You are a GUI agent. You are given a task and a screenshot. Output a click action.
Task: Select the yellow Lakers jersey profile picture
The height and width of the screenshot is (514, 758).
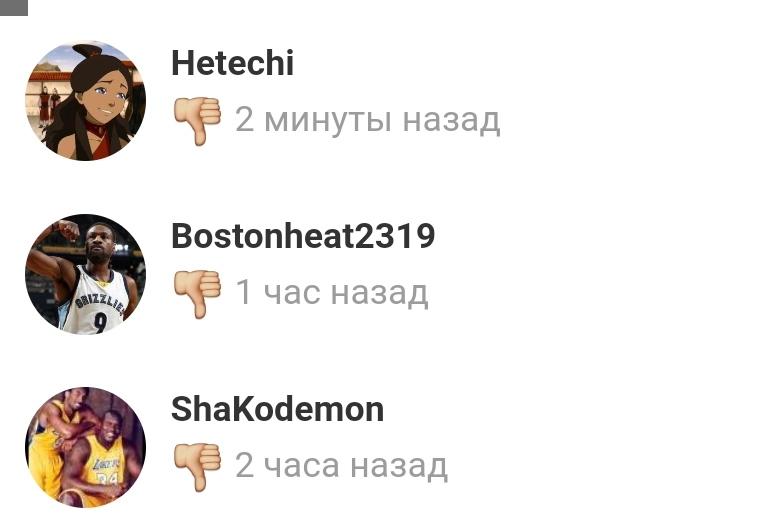pos(86,447)
